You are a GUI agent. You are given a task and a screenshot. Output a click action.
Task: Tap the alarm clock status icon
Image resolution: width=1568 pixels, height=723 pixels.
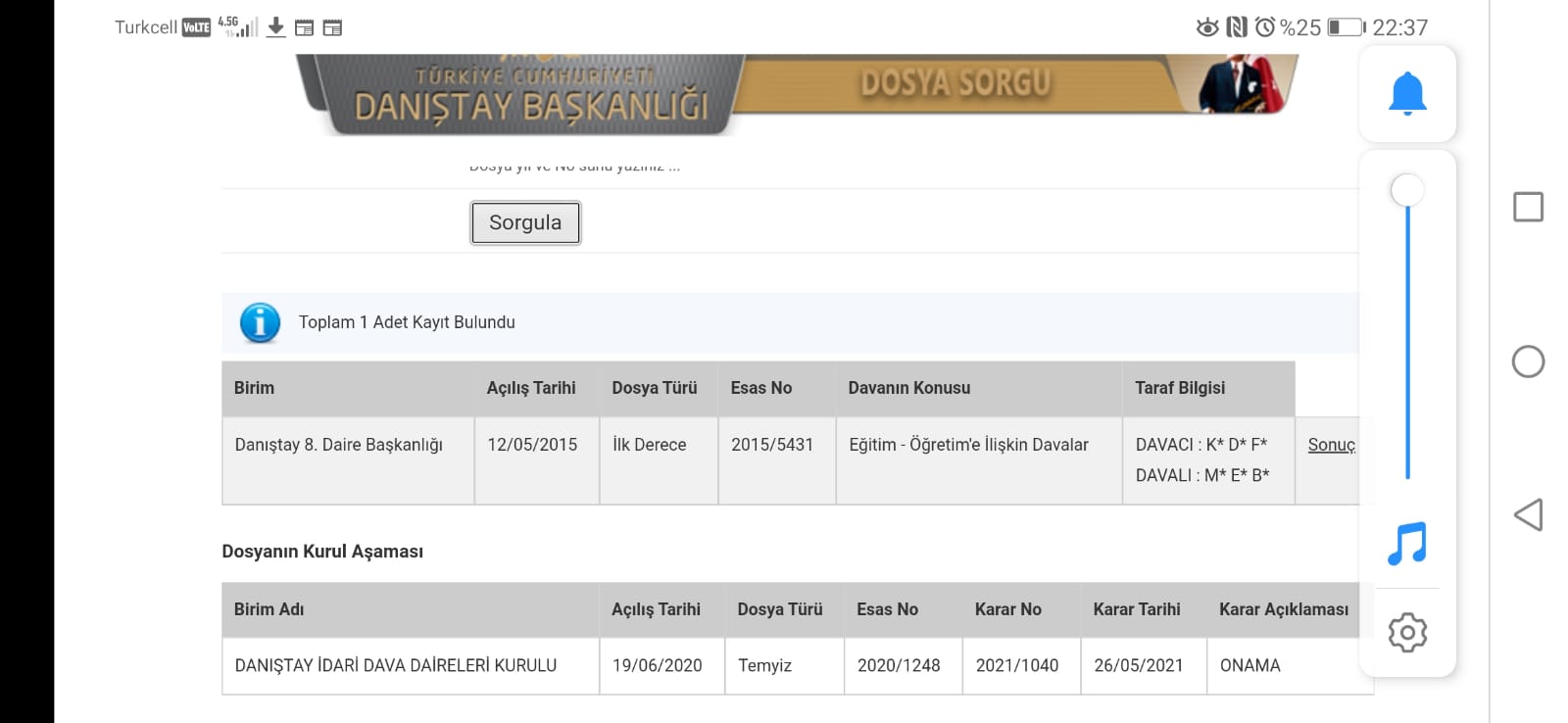click(x=1265, y=27)
